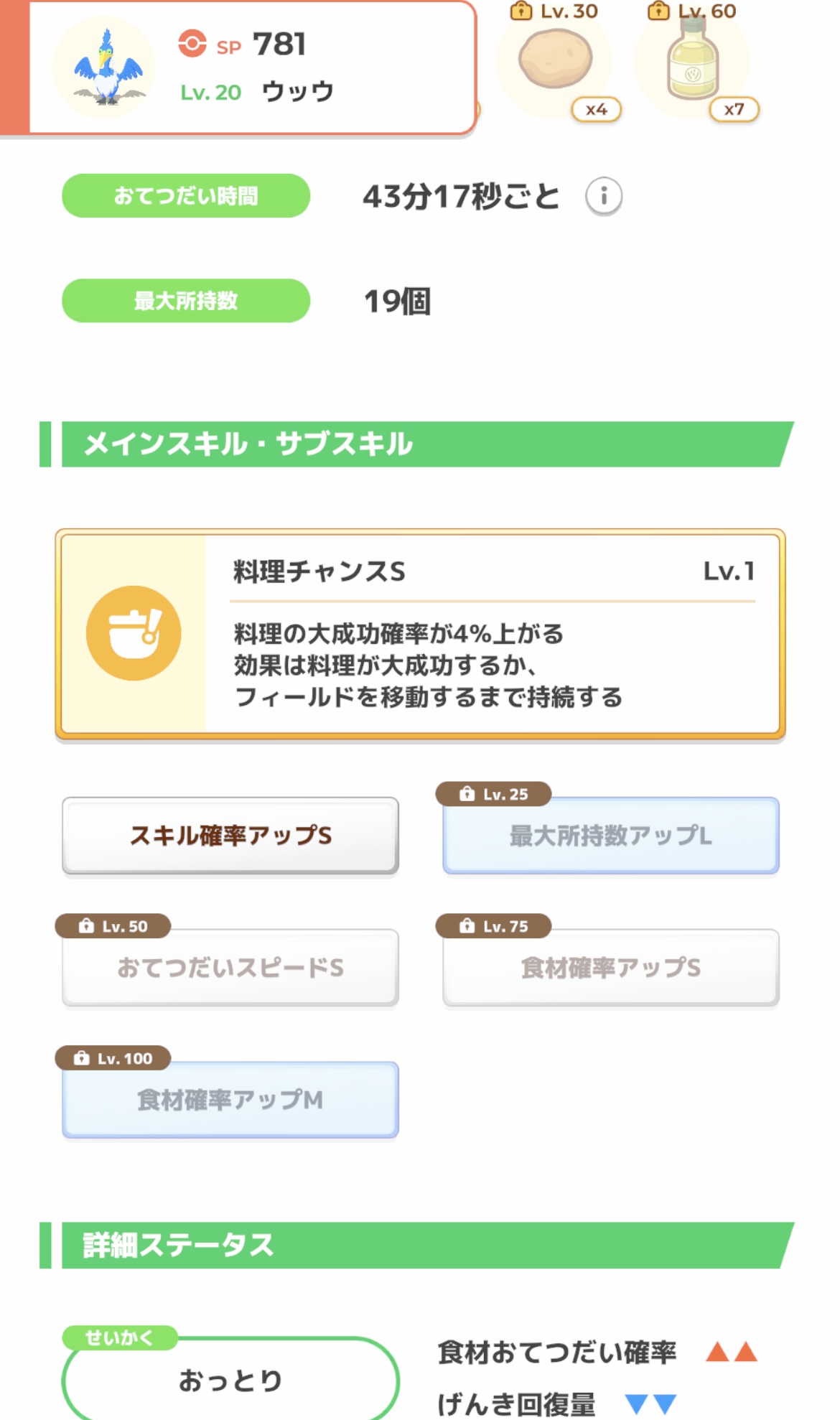Open the おてつだいスピードS sub skill
Image resolution: width=840 pixels, height=1420 pixels.
(230, 968)
